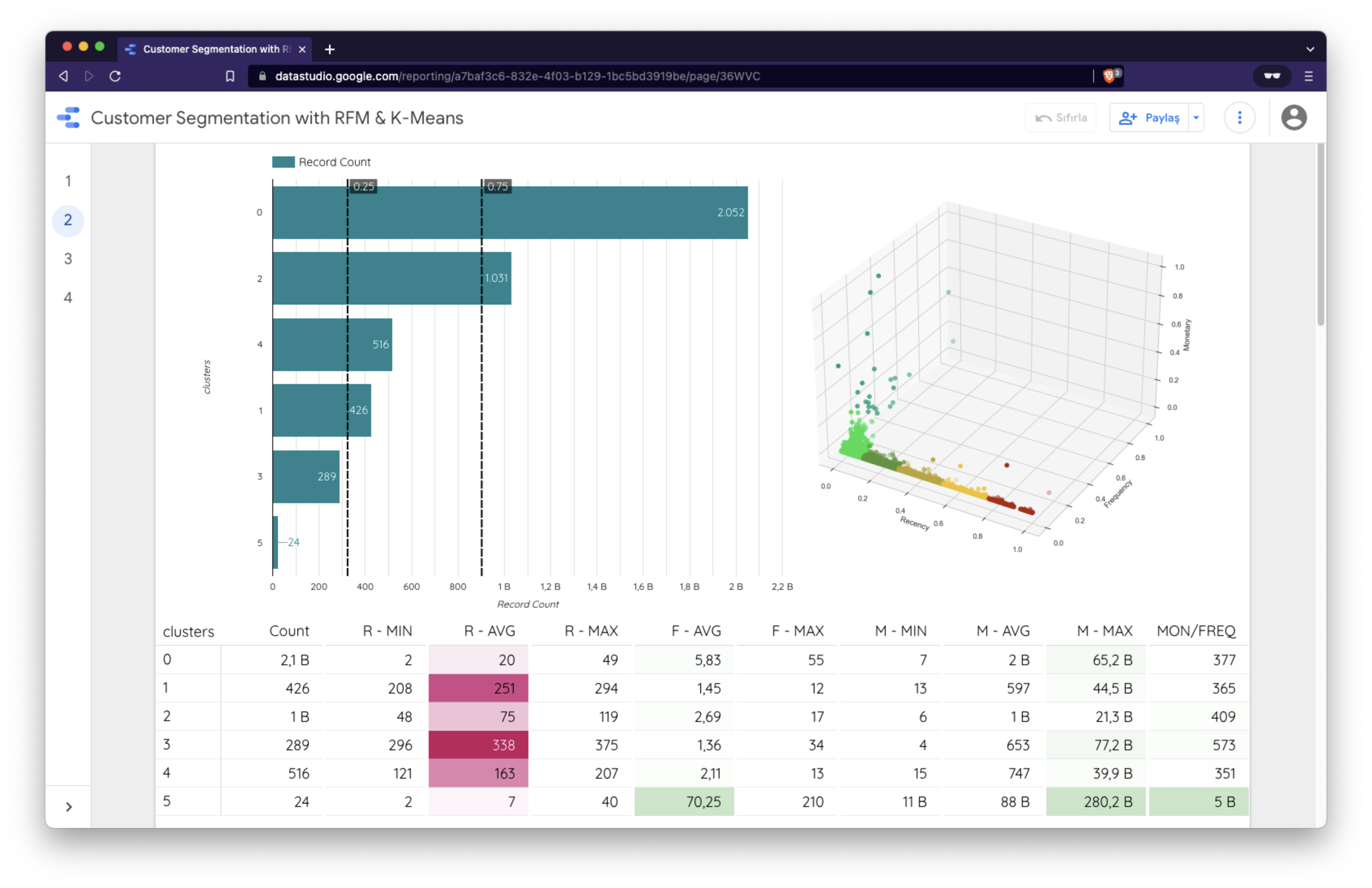Screen dimensions: 1372x888
Task: Open Brave Shields lion icon
Action: pos(1109,76)
